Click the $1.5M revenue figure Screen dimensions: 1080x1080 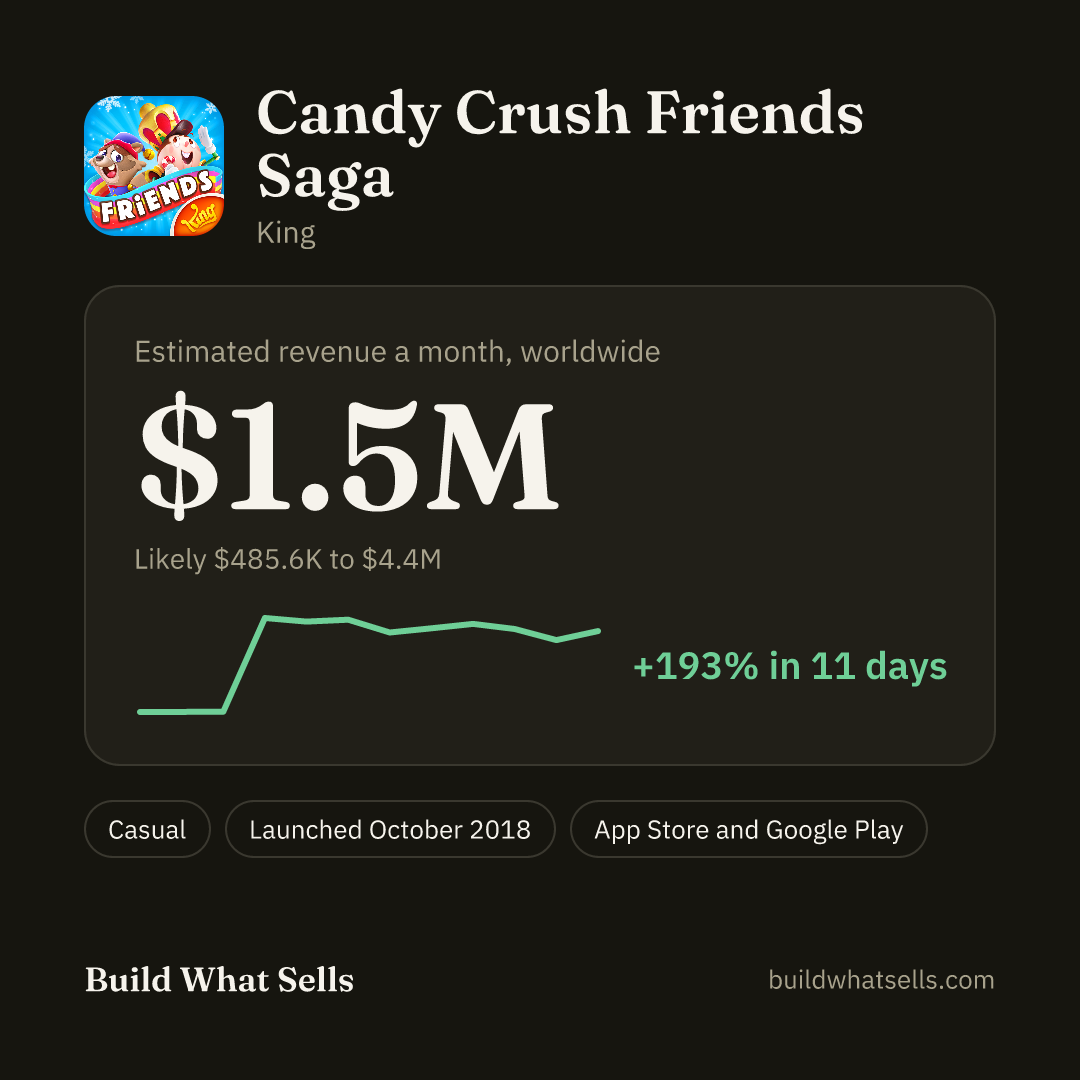[348, 455]
